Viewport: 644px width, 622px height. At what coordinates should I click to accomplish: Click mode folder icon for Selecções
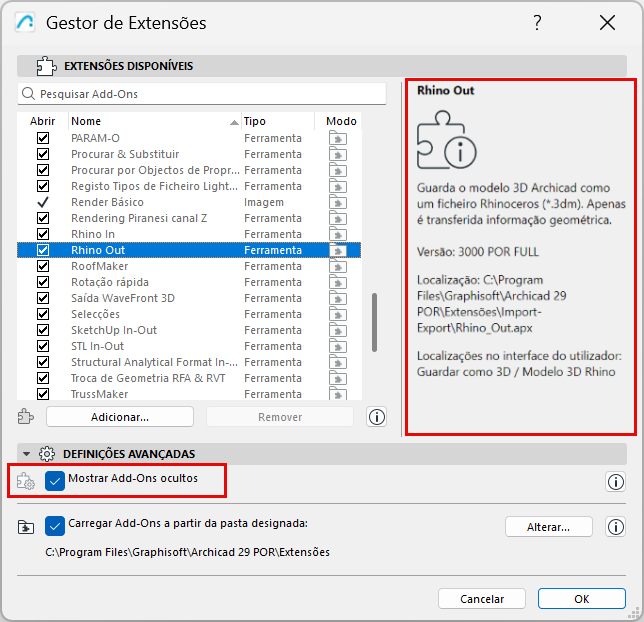click(338, 315)
